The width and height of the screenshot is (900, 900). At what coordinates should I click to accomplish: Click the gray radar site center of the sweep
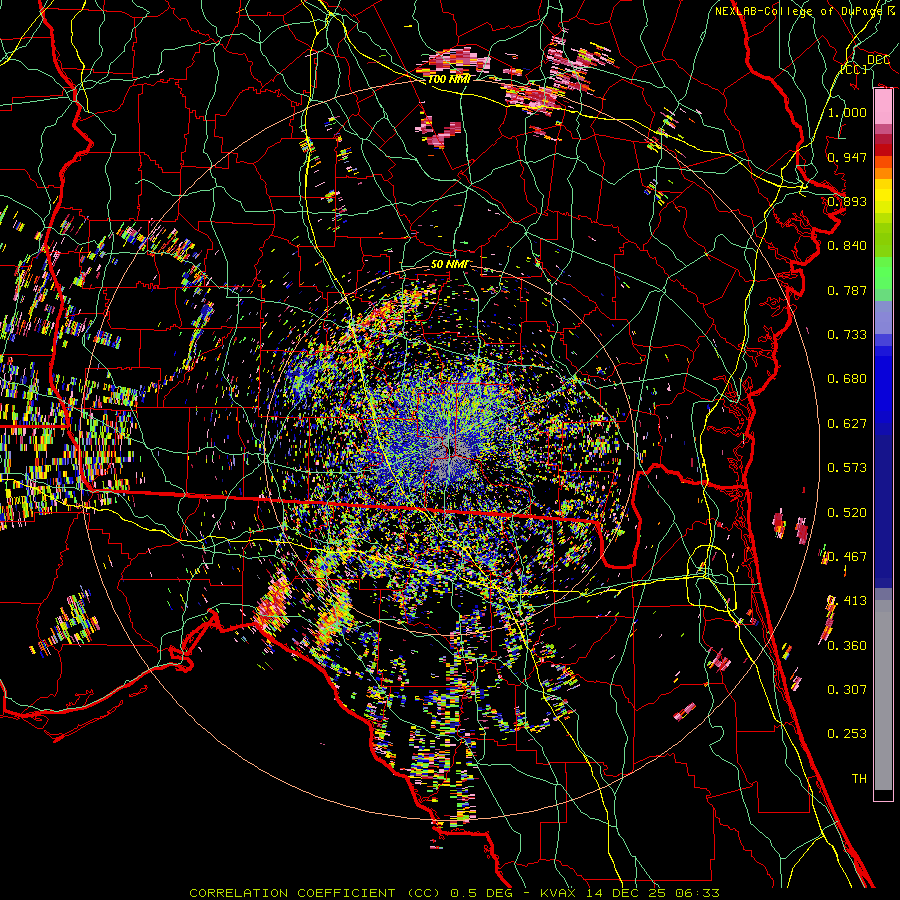click(451, 448)
